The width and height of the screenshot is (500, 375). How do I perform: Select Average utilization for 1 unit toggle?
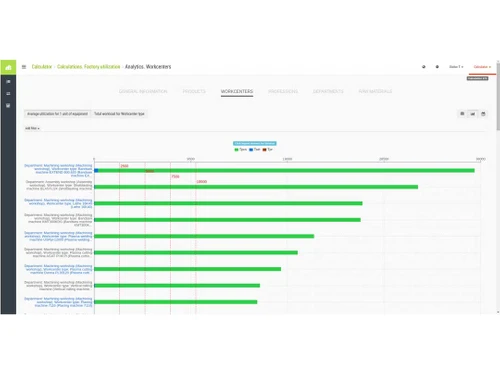point(57,114)
